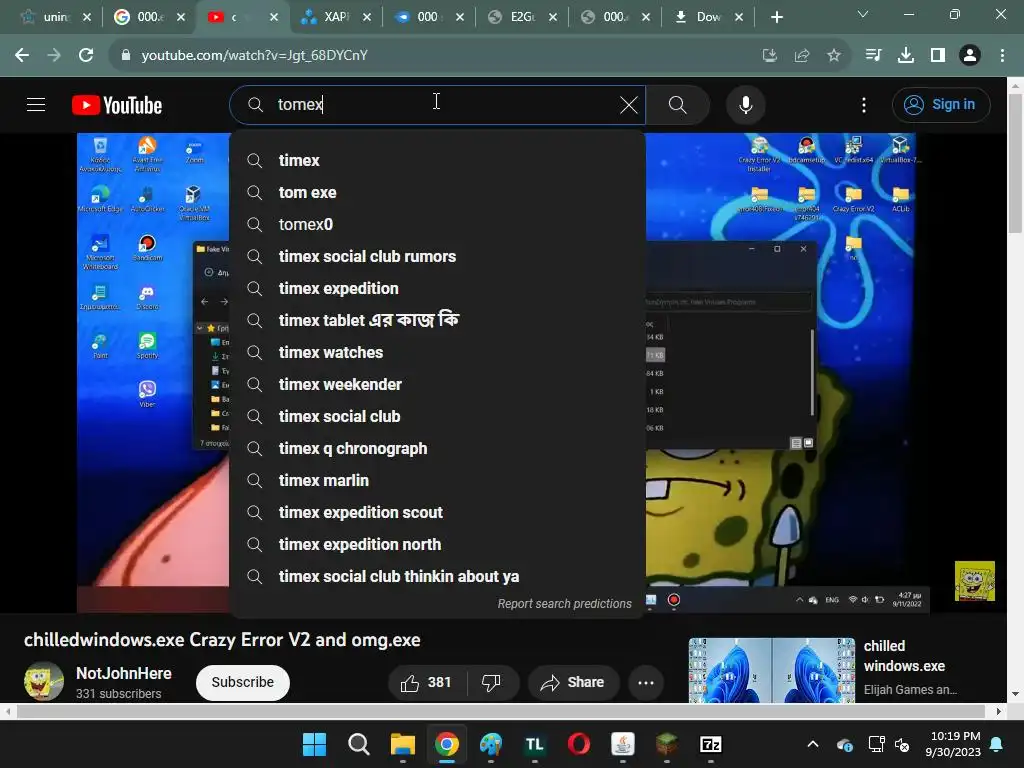Screen dimensions: 1024x768
Task: Like the video with 381 likes
Action: (427, 682)
